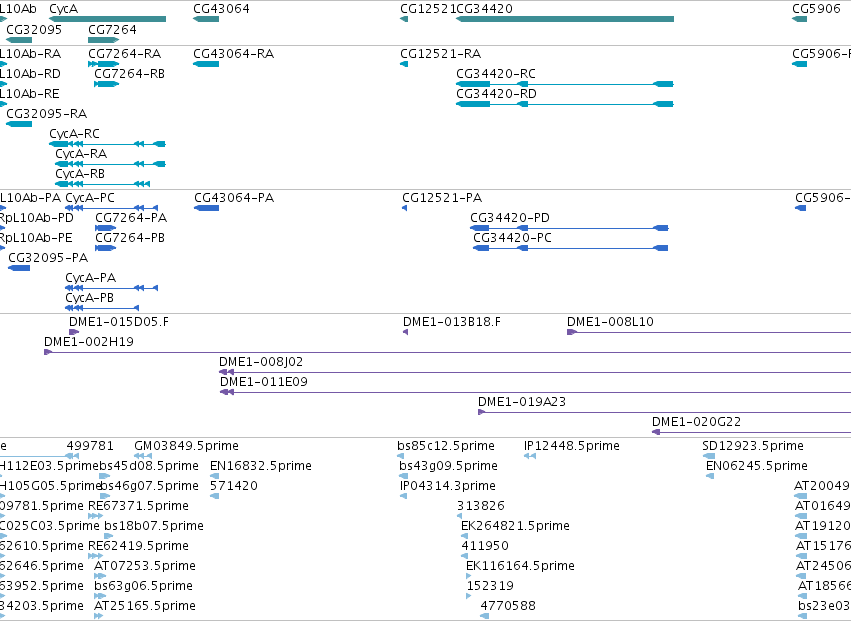Click the 152319 feature label
This screenshot has width=851, height=621.
pos(491,587)
